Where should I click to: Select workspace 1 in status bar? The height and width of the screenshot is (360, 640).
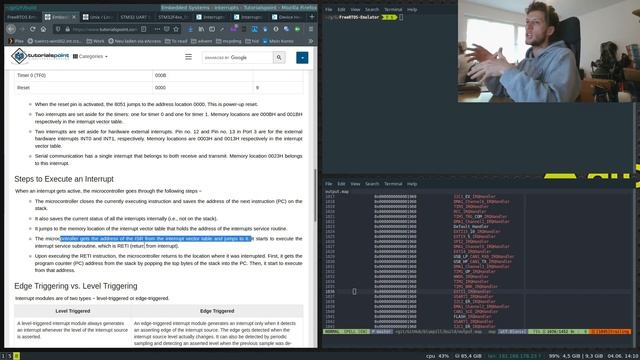pos(3,356)
